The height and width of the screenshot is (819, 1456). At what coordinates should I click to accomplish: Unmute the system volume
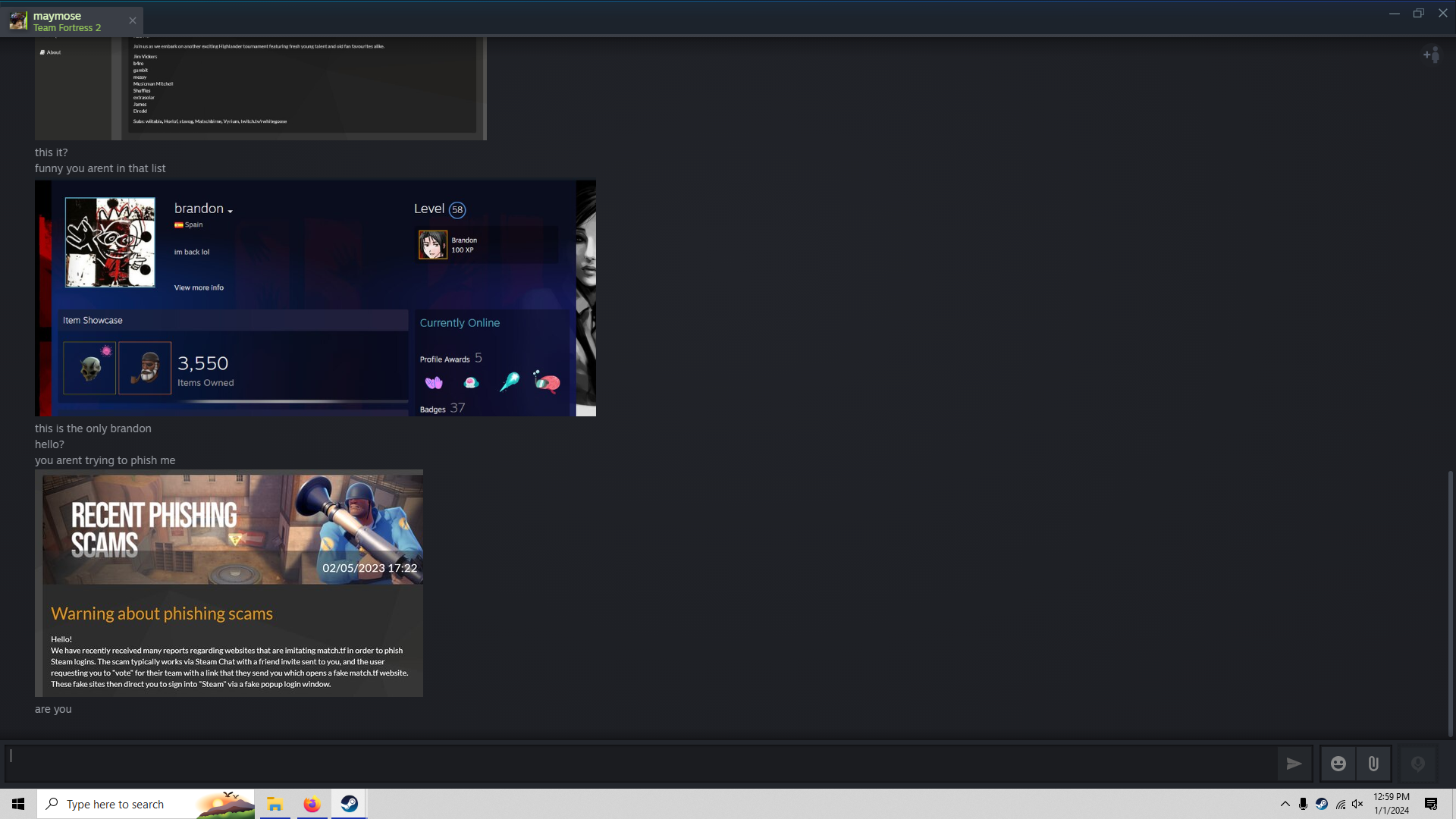pyautogui.click(x=1358, y=804)
